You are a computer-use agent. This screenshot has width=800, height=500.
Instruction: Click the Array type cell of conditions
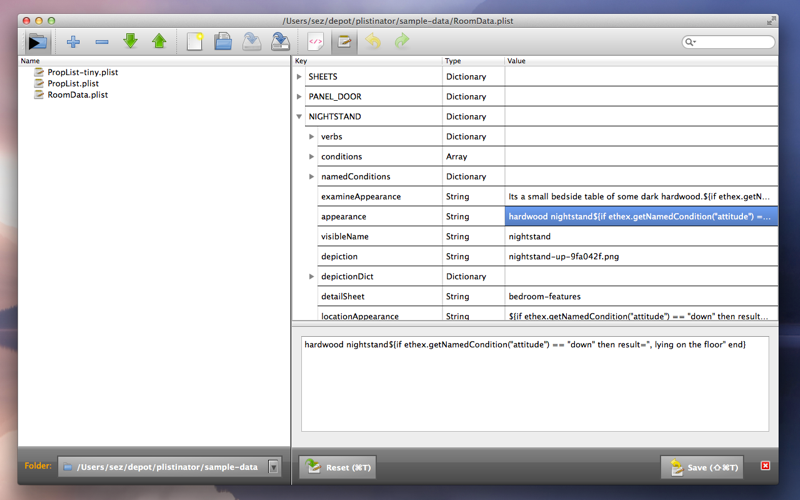coord(473,156)
